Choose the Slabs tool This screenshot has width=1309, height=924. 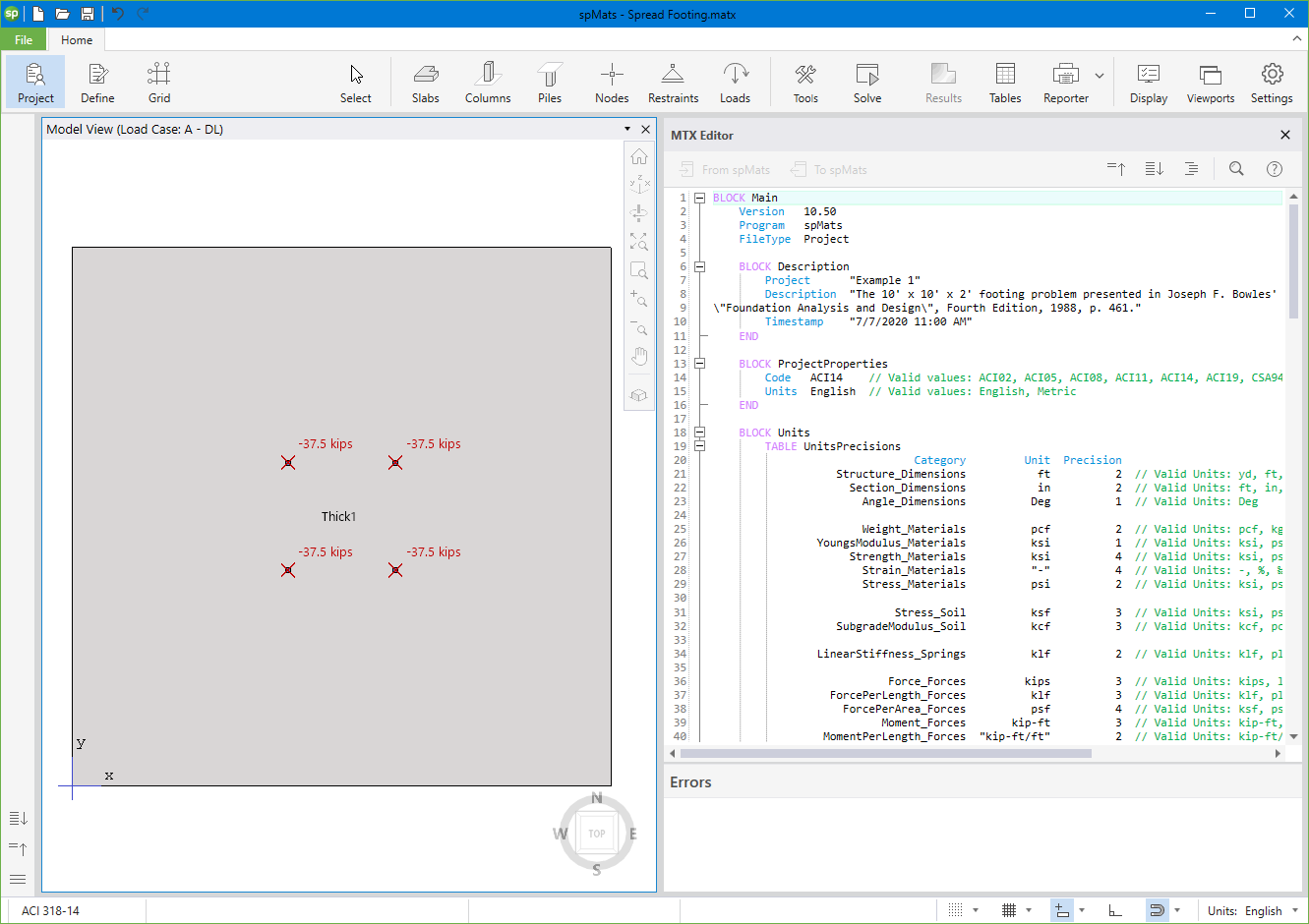[426, 82]
